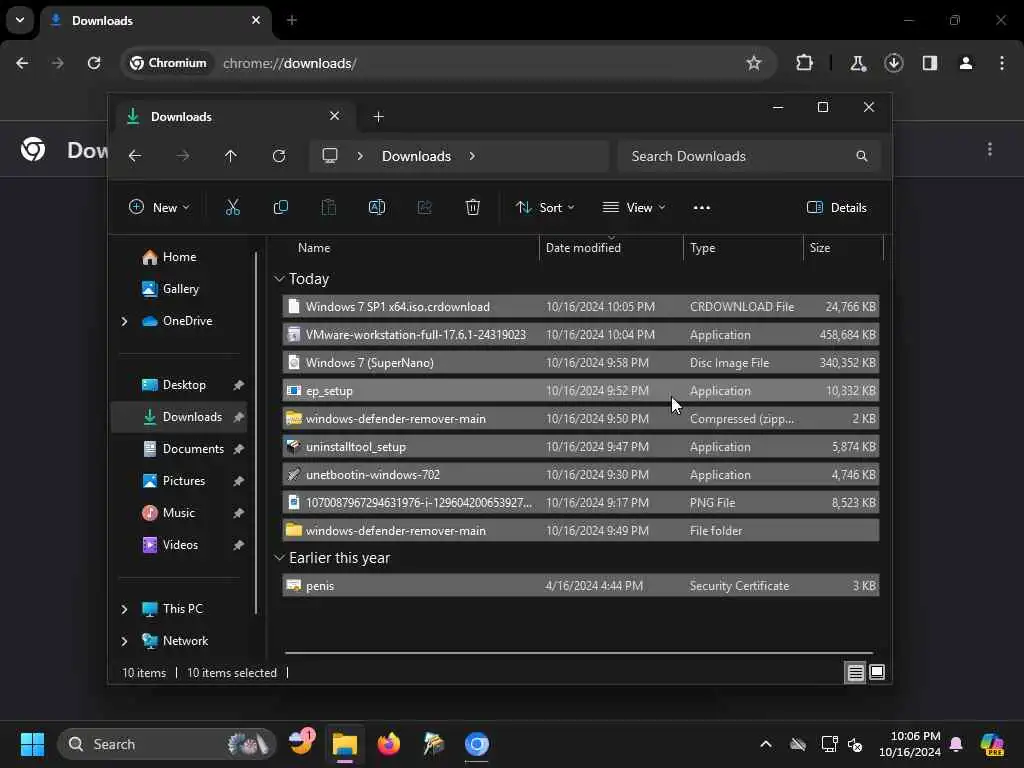This screenshot has height=768, width=1024.
Task: Open the View dropdown
Action: [633, 208]
